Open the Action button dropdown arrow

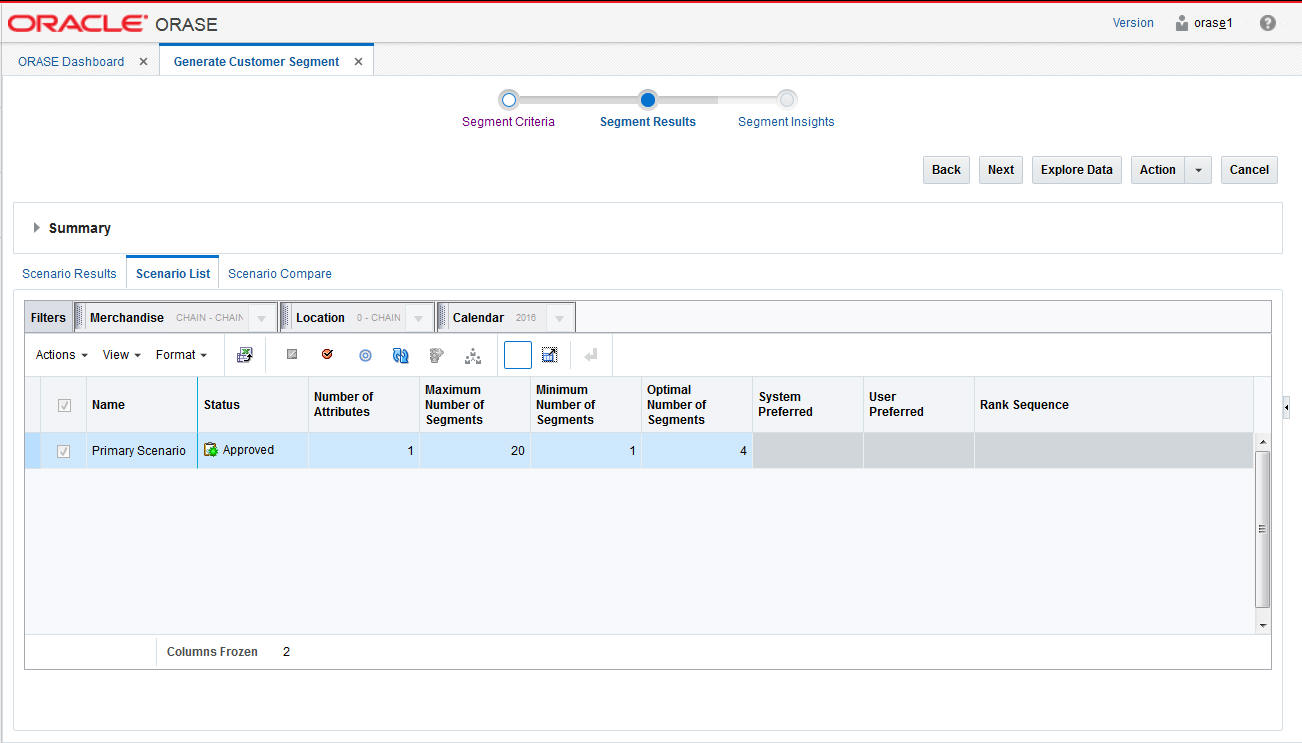[x=1198, y=170]
